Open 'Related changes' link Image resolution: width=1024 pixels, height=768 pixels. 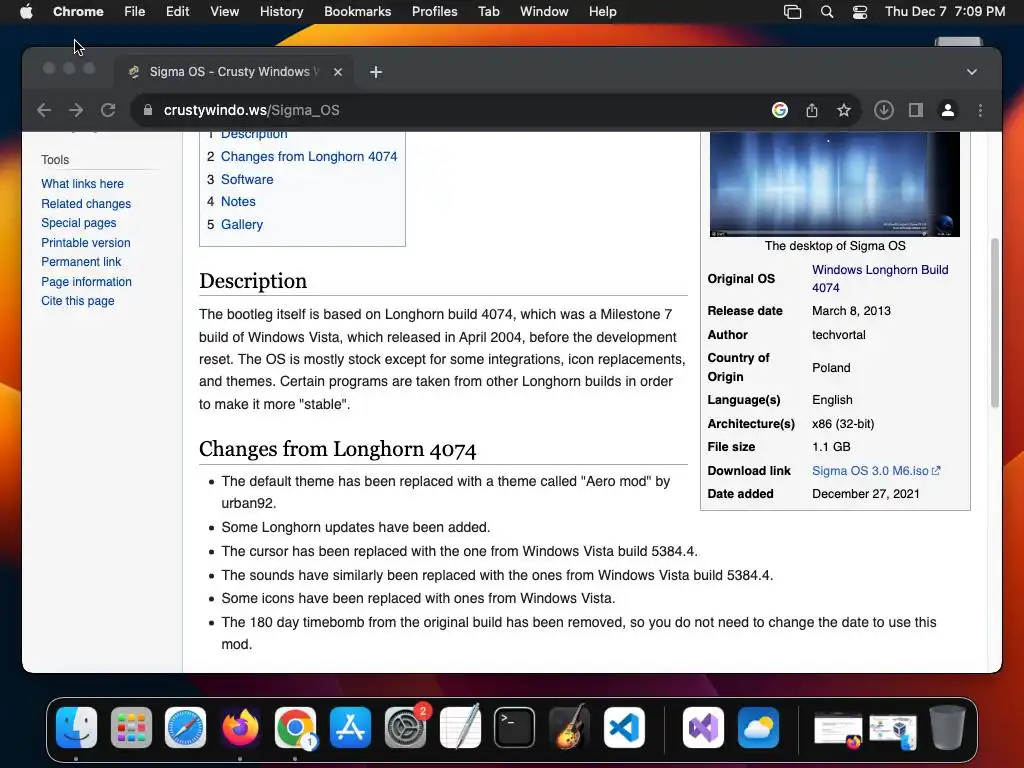pos(86,204)
